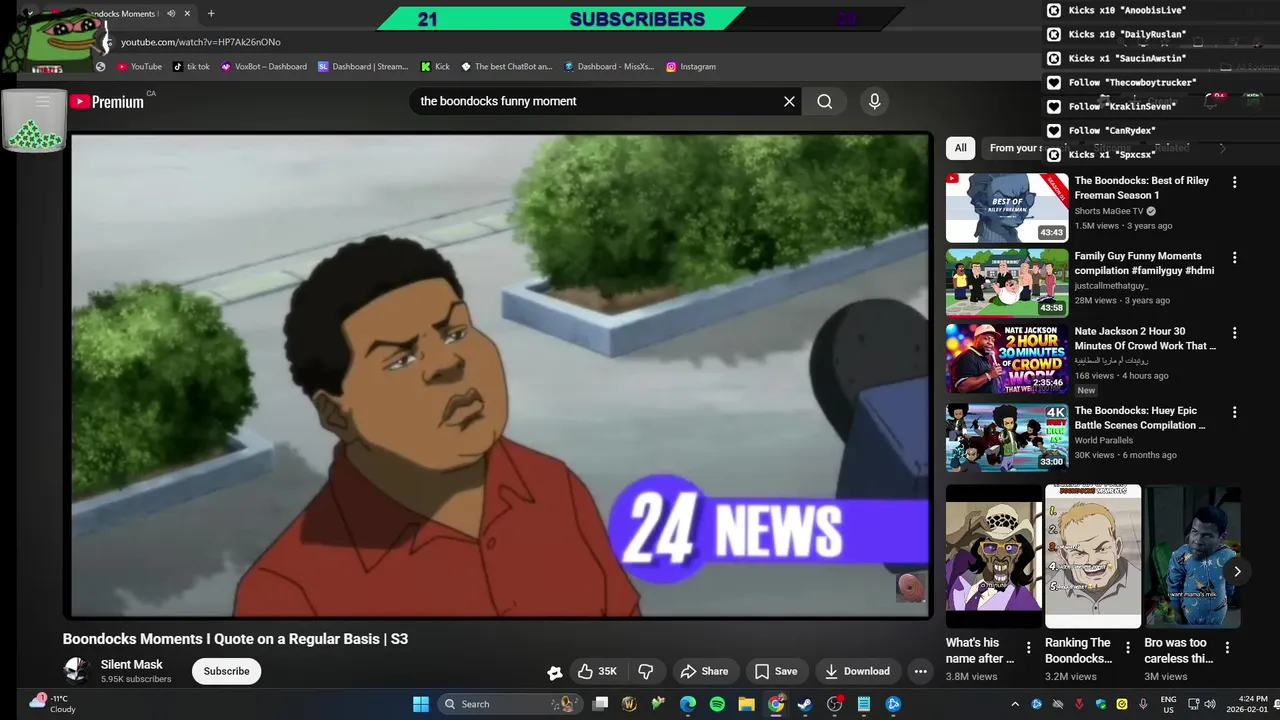This screenshot has width=1280, height=720.
Task: Start voice search with microphone
Action: (x=874, y=101)
